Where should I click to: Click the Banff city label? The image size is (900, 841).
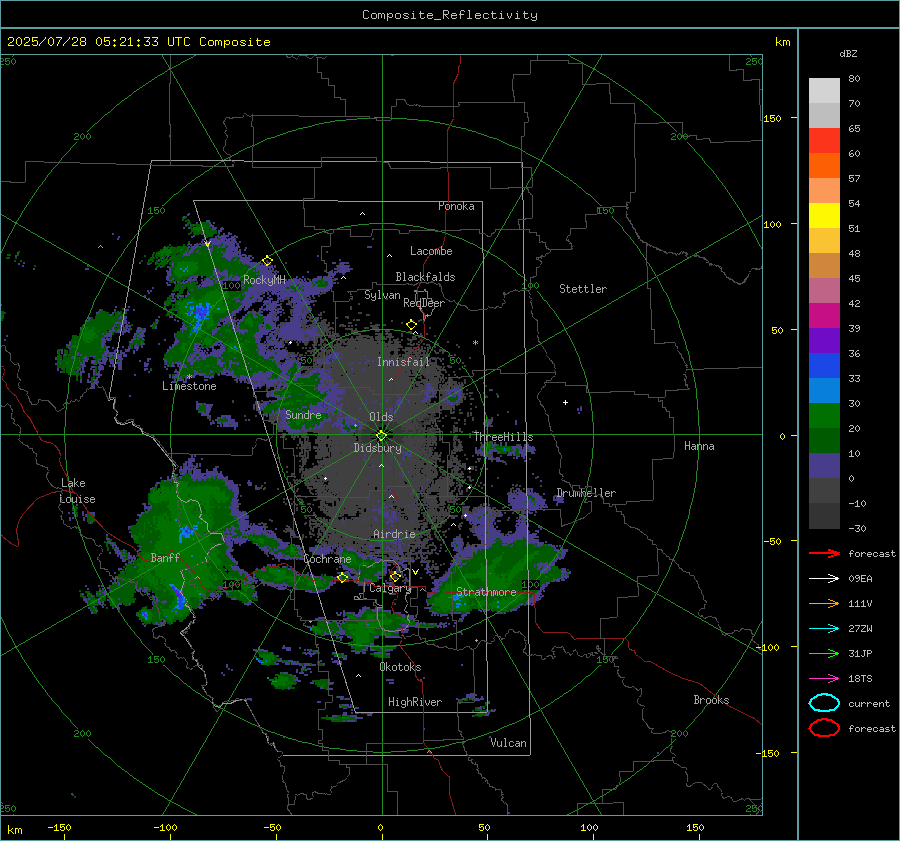[x=165, y=557]
